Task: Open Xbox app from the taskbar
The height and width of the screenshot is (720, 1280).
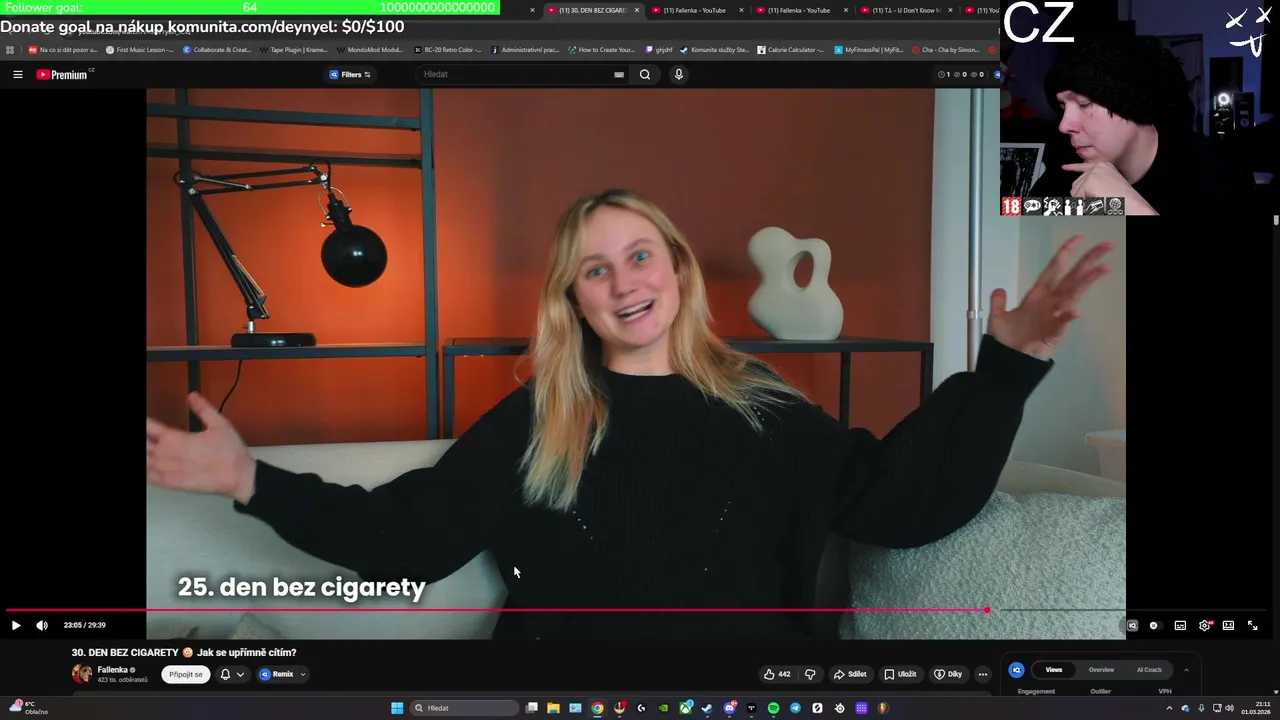Action: pyautogui.click(x=686, y=708)
